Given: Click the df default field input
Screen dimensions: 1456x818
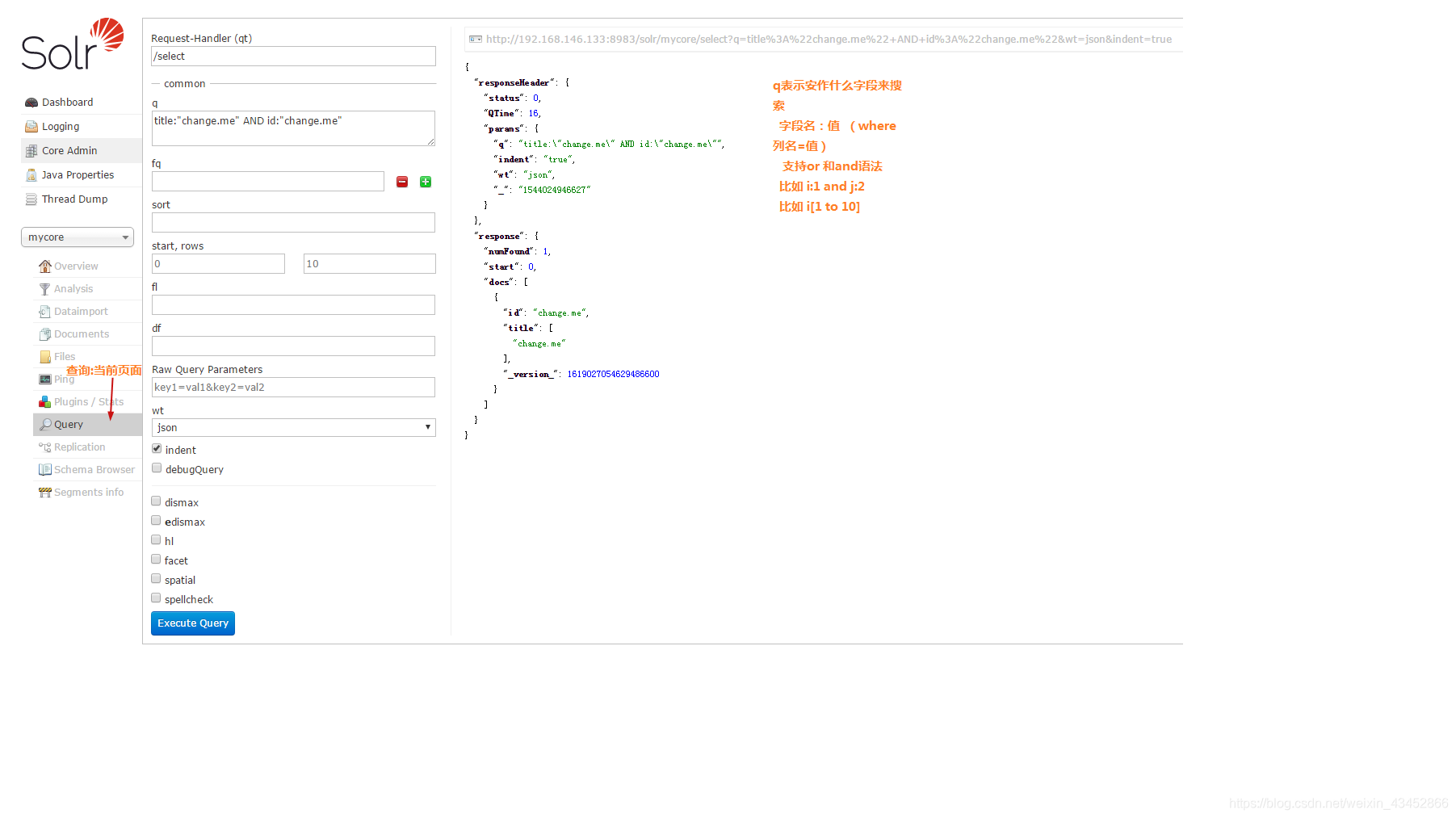Looking at the screenshot, I should coord(293,346).
